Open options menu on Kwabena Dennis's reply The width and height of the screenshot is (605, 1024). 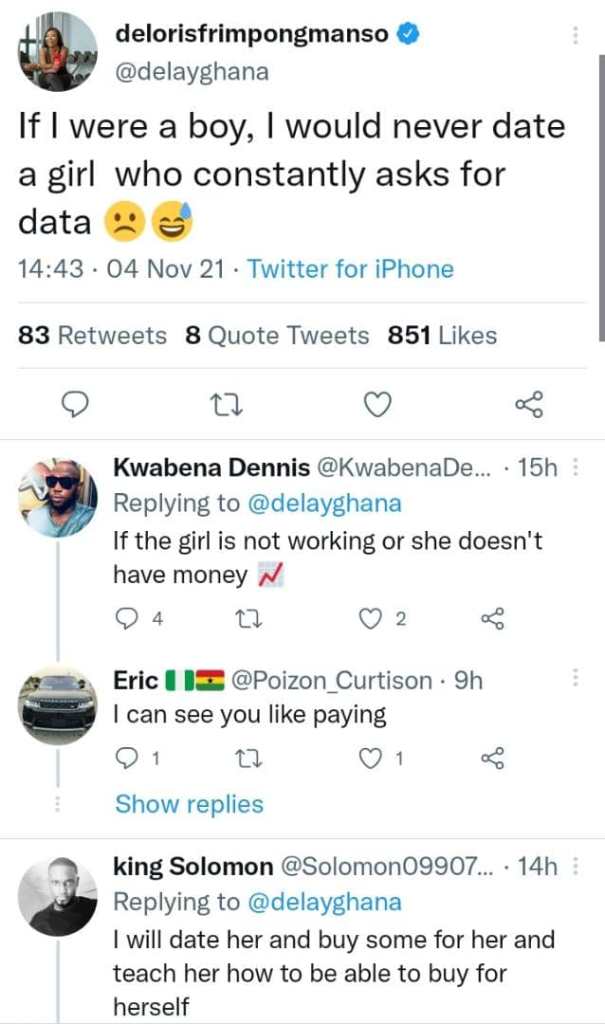pyautogui.click(x=575, y=468)
